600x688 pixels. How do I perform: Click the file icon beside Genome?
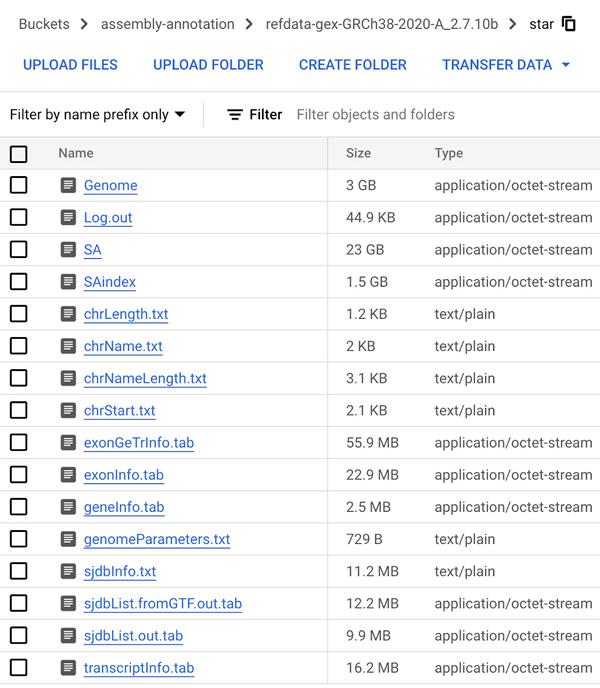(68, 185)
